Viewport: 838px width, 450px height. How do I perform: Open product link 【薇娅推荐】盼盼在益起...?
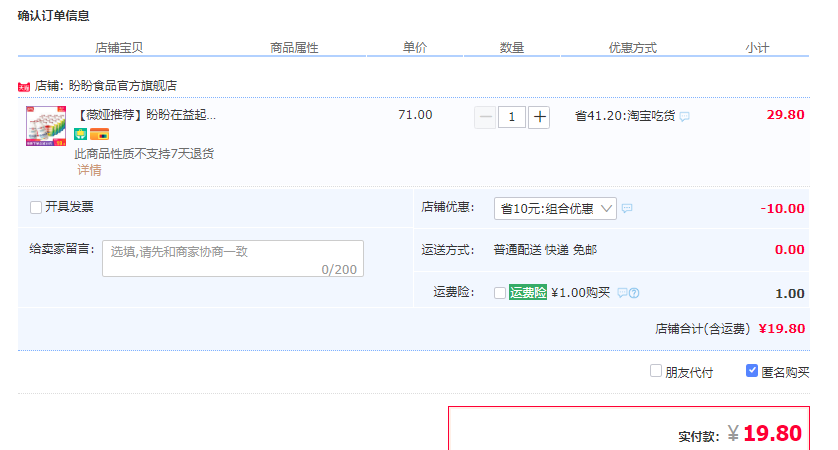[145, 115]
